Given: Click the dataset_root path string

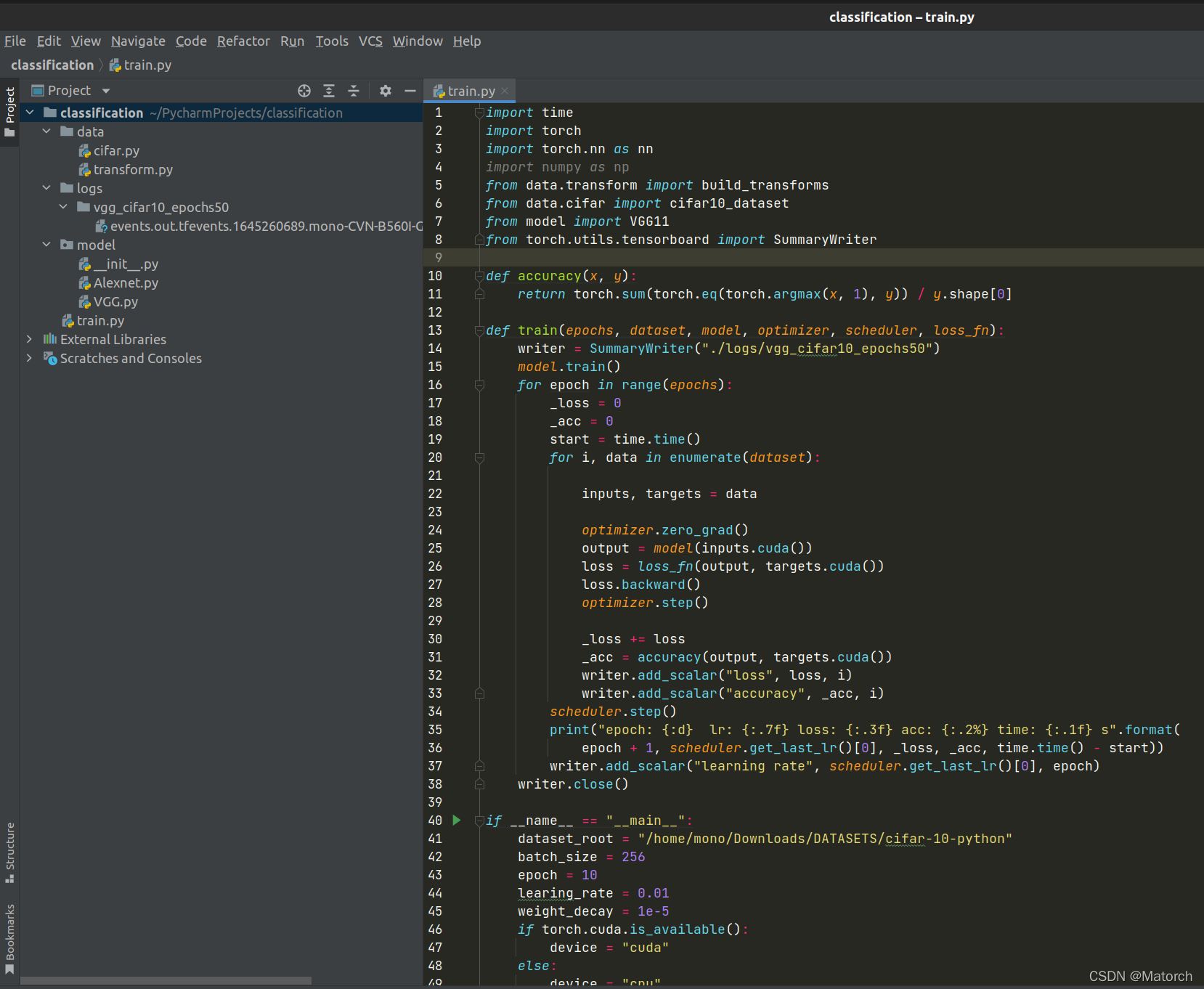Looking at the screenshot, I should coord(825,839).
